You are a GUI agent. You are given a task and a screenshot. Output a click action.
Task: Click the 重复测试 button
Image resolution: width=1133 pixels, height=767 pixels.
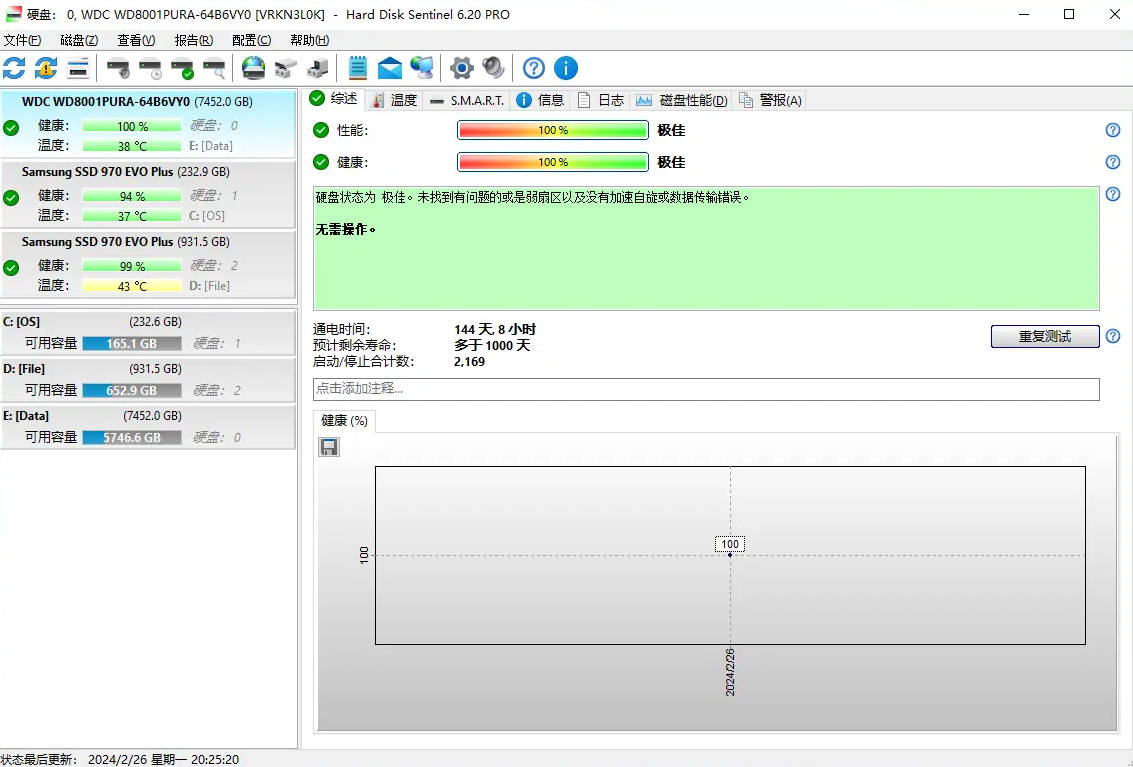[1045, 336]
